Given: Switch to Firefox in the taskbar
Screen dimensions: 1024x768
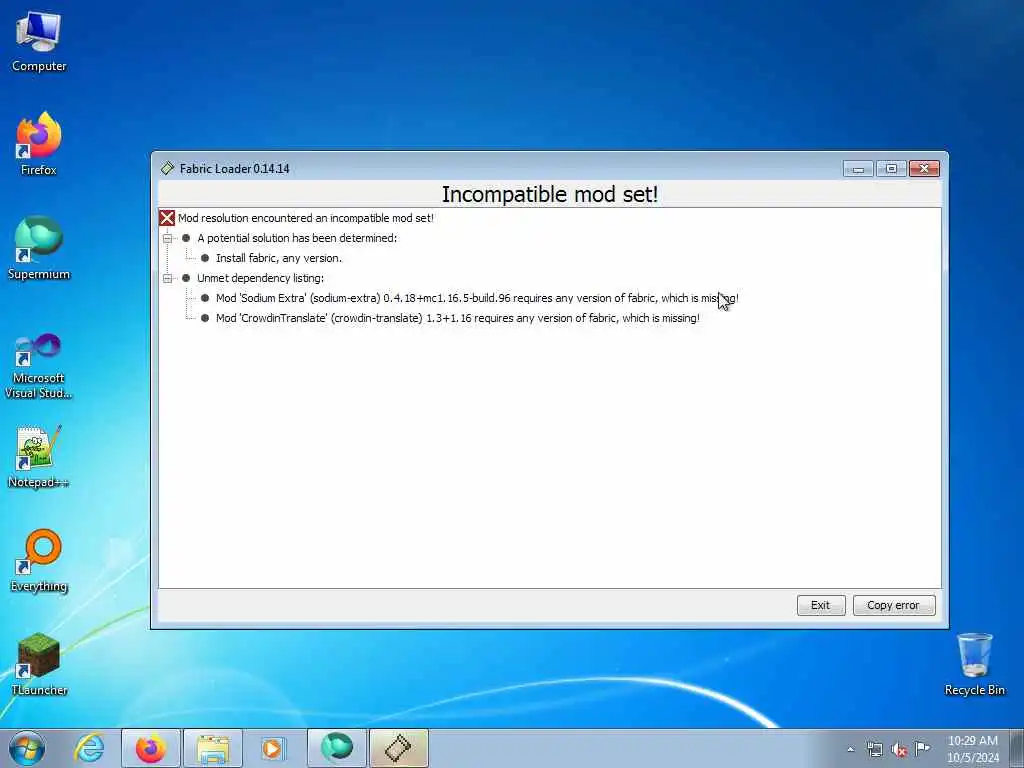Looking at the screenshot, I should click(150, 748).
